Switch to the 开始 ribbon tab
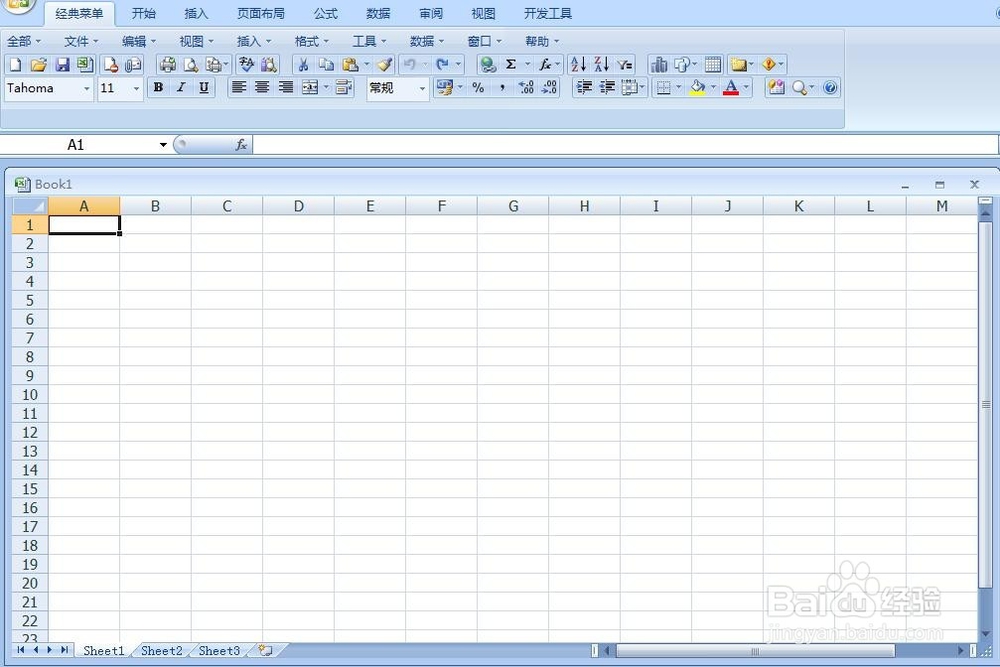Image resolution: width=1000 pixels, height=667 pixels. [x=143, y=13]
